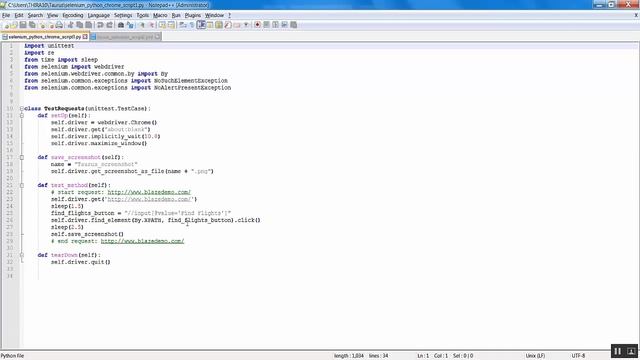Collapse the test_method fold marker
This screenshot has height=360, width=640.
point(22,185)
